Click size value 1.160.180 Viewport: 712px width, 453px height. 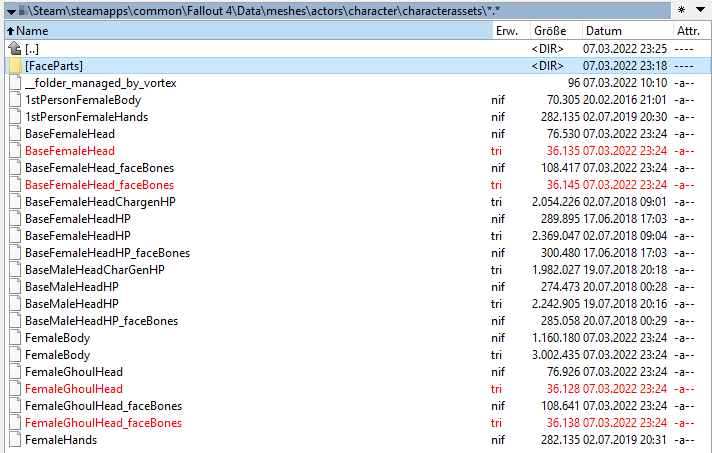556,338
